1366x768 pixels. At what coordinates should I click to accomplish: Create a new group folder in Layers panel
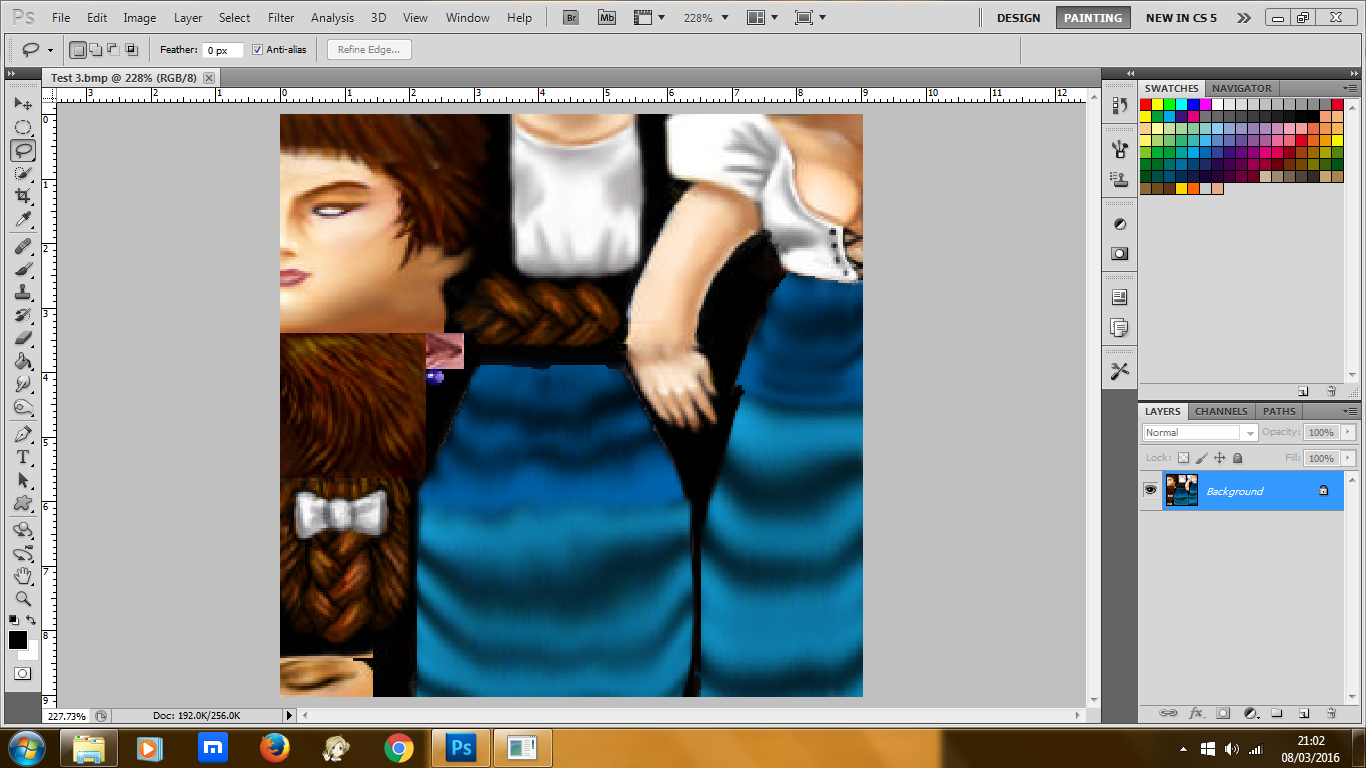pyautogui.click(x=1277, y=714)
